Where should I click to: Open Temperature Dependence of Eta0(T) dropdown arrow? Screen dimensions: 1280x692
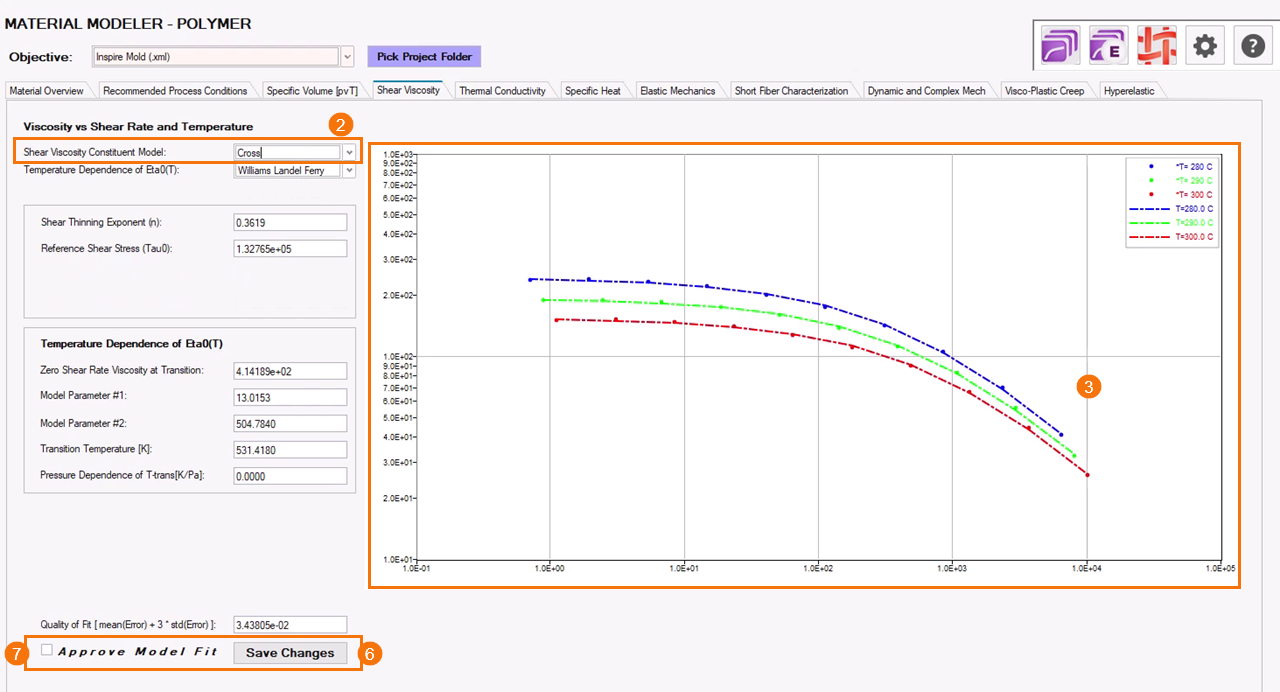point(348,171)
